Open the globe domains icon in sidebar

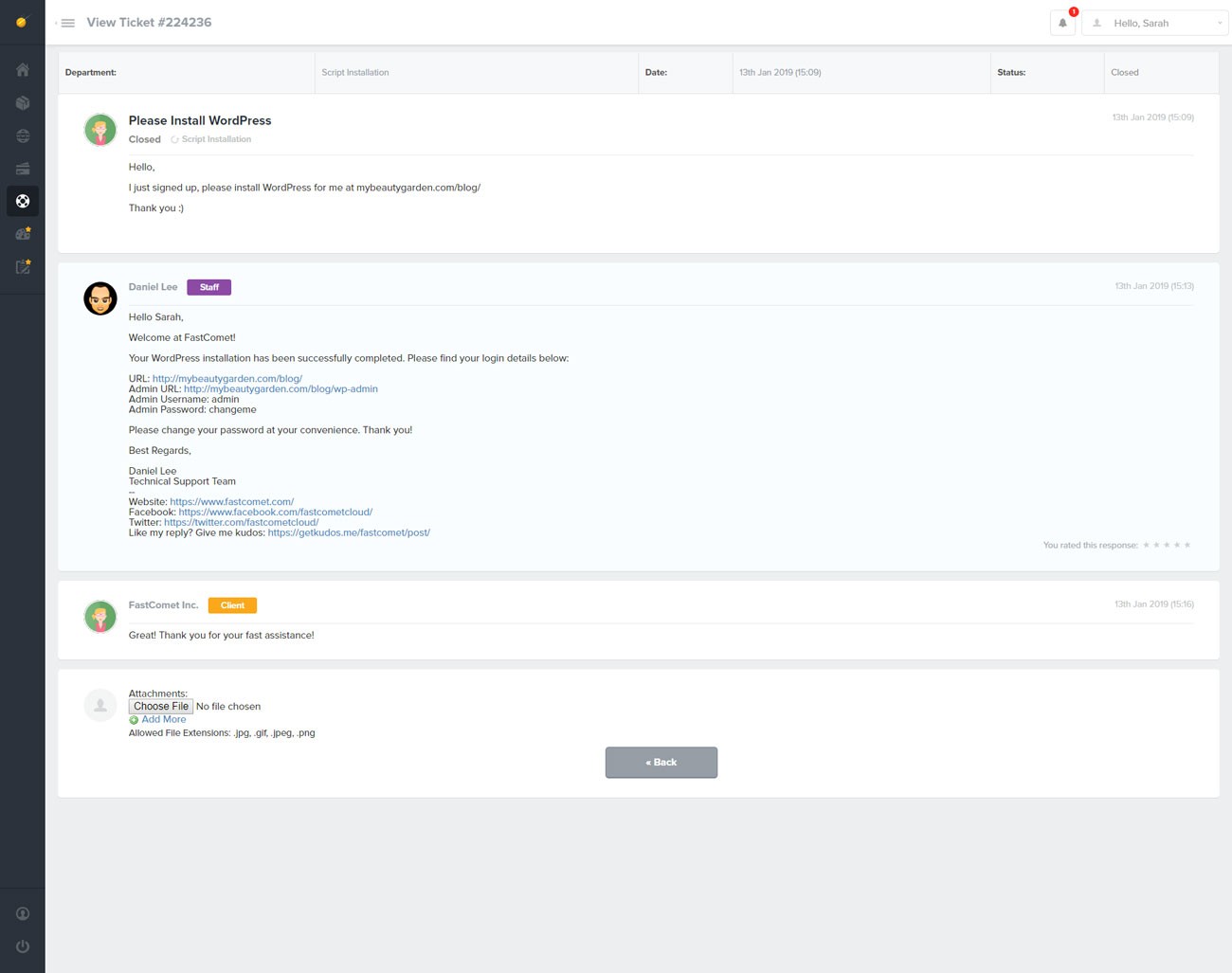pyautogui.click(x=22, y=135)
